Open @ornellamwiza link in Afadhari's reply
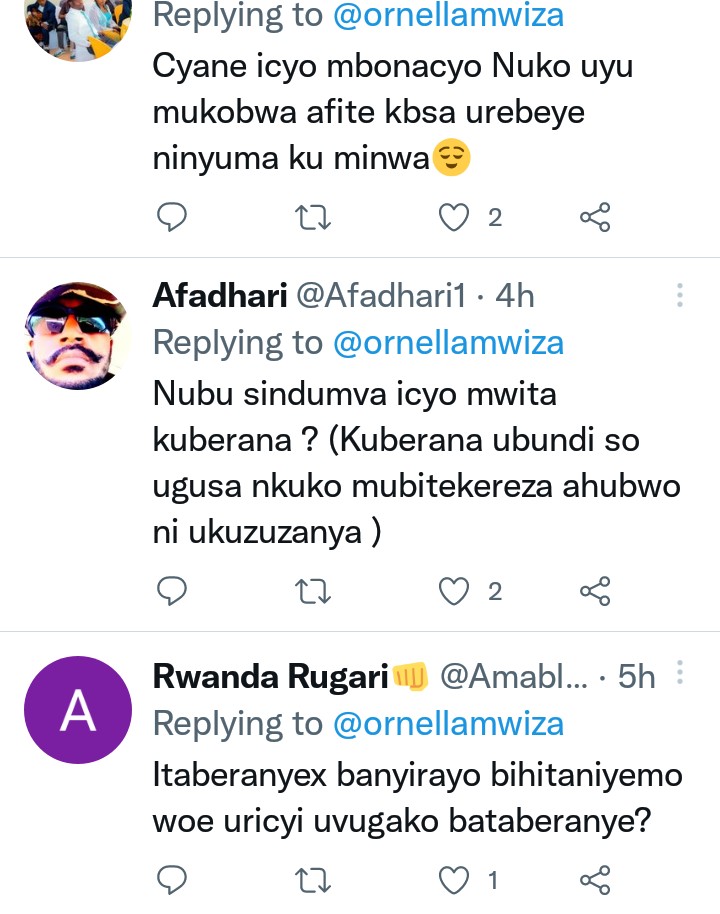 point(448,343)
